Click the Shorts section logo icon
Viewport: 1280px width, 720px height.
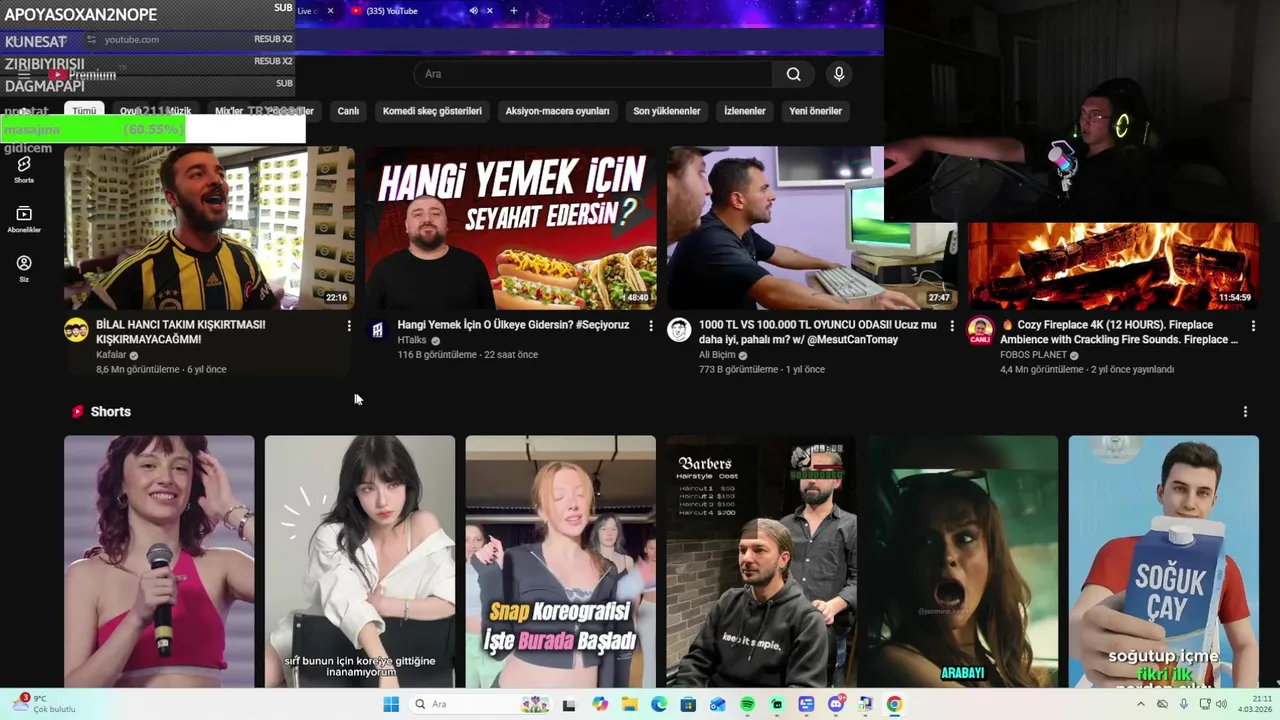click(x=77, y=412)
